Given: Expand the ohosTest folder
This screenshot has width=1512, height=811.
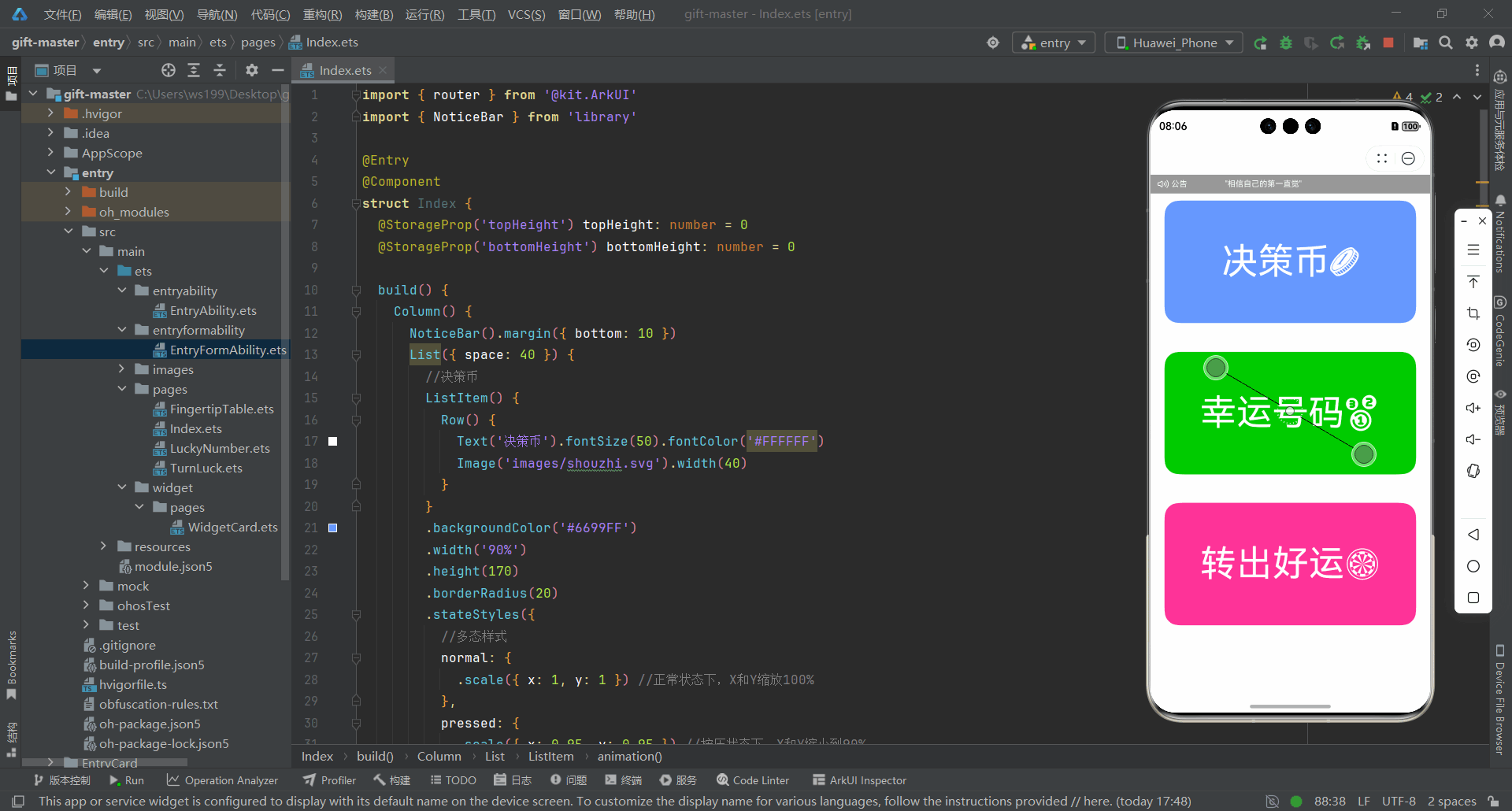Looking at the screenshot, I should tap(87, 605).
